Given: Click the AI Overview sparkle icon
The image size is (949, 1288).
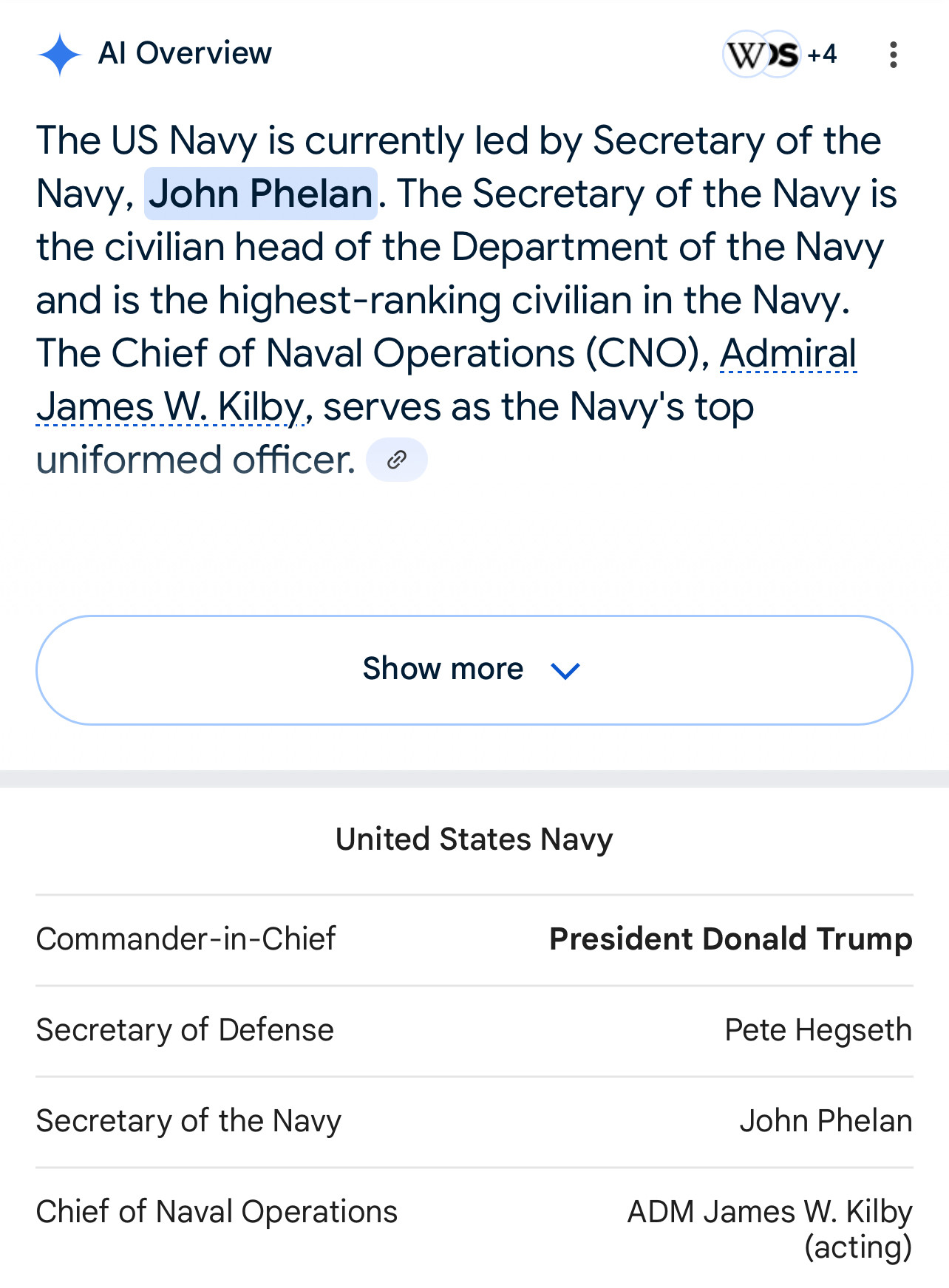Looking at the screenshot, I should tap(59, 55).
